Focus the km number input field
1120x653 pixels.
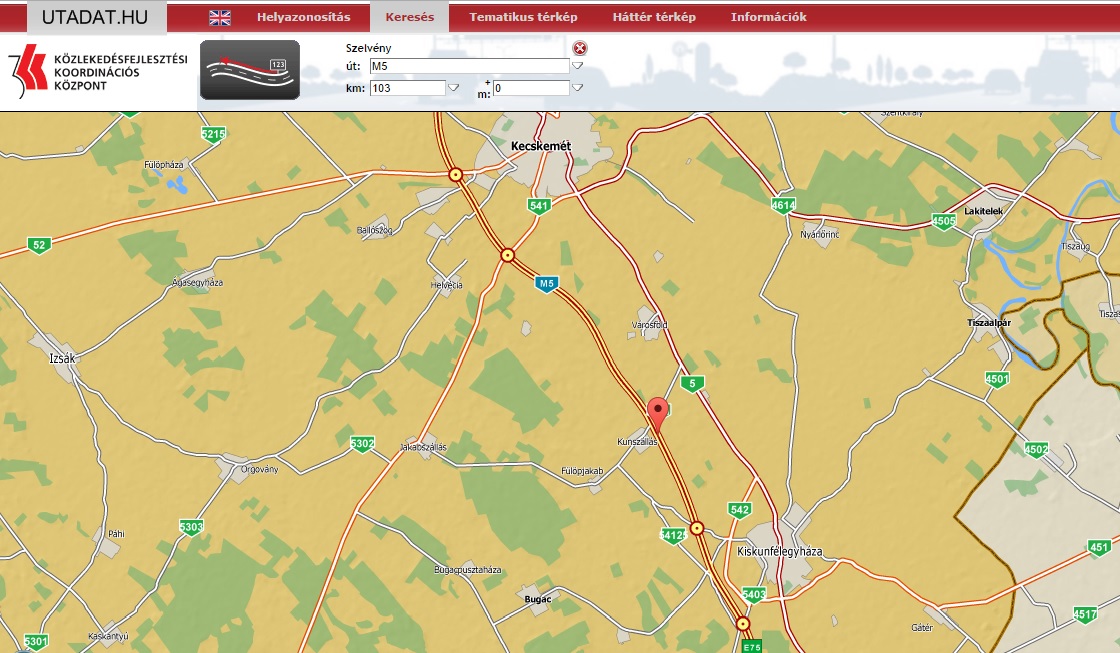pos(406,88)
